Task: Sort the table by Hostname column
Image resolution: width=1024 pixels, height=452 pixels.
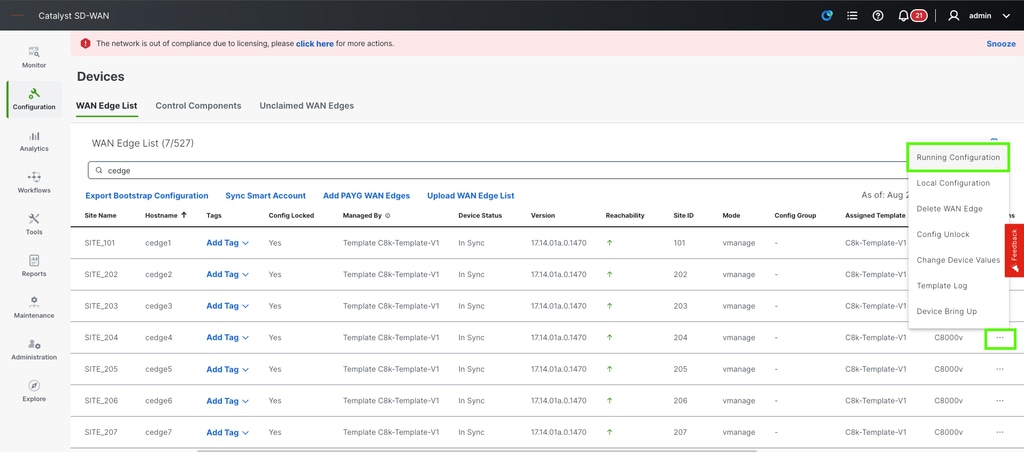Action: 161,215
